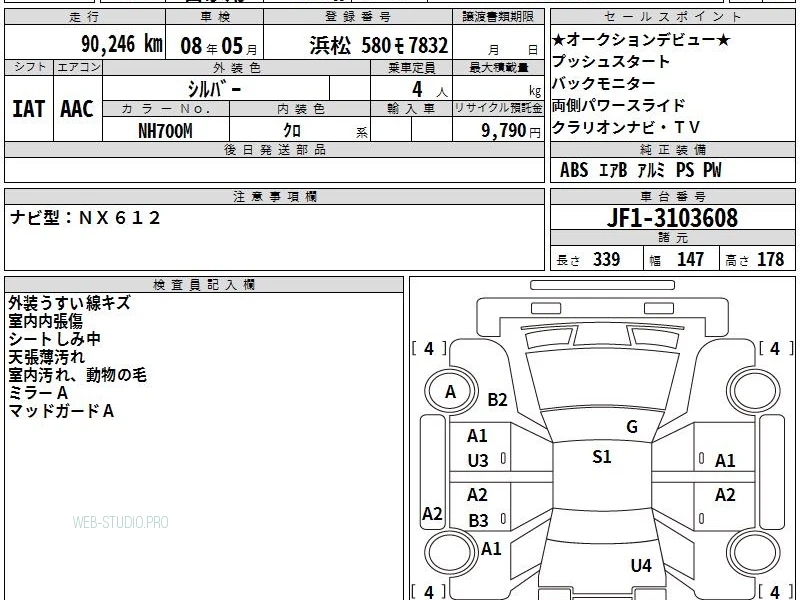This screenshot has height=600, width=800.
Task: Click the 最大積載量 header
Action: 498,67
